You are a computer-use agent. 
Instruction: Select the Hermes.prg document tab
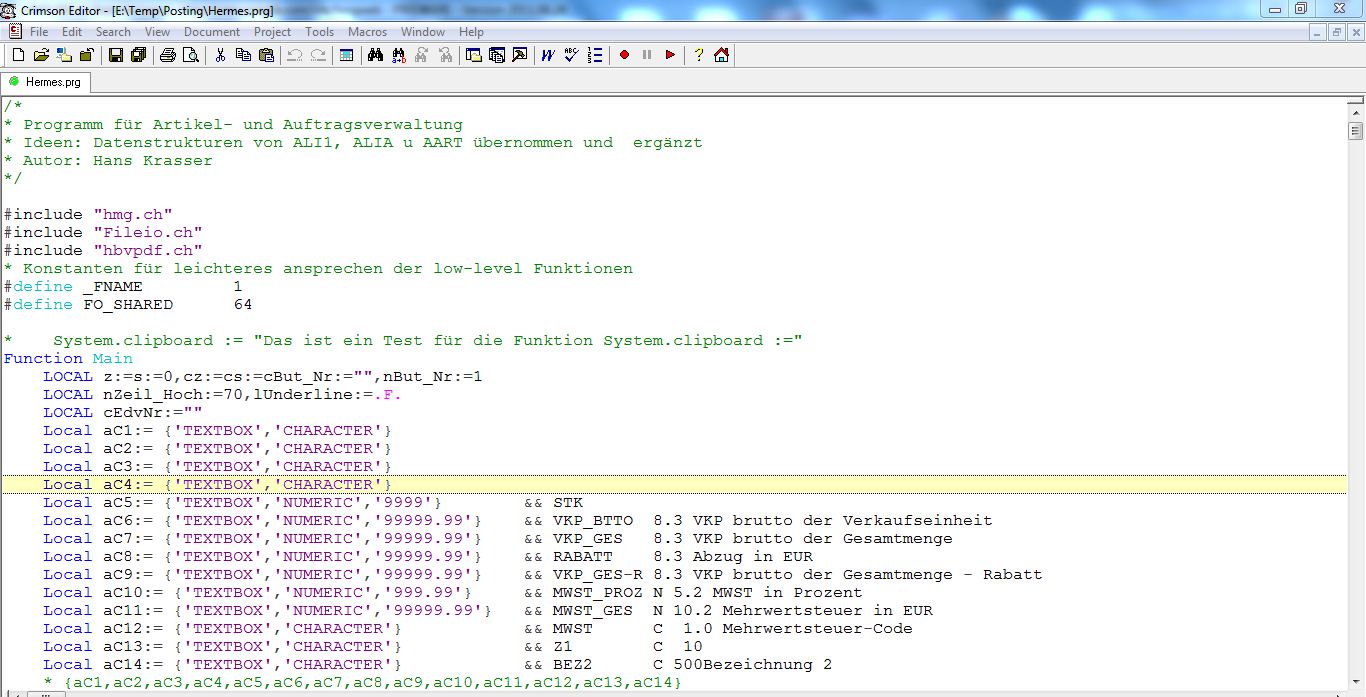[45, 82]
